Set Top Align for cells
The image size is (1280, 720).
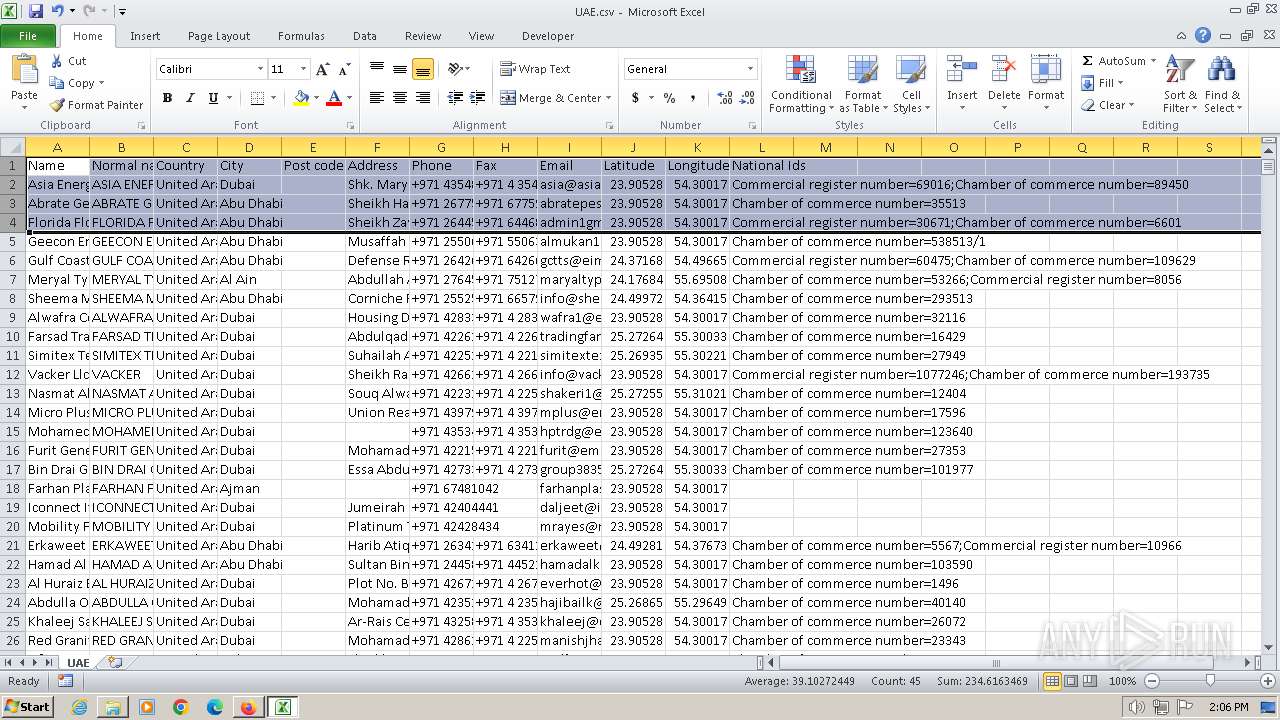377,69
